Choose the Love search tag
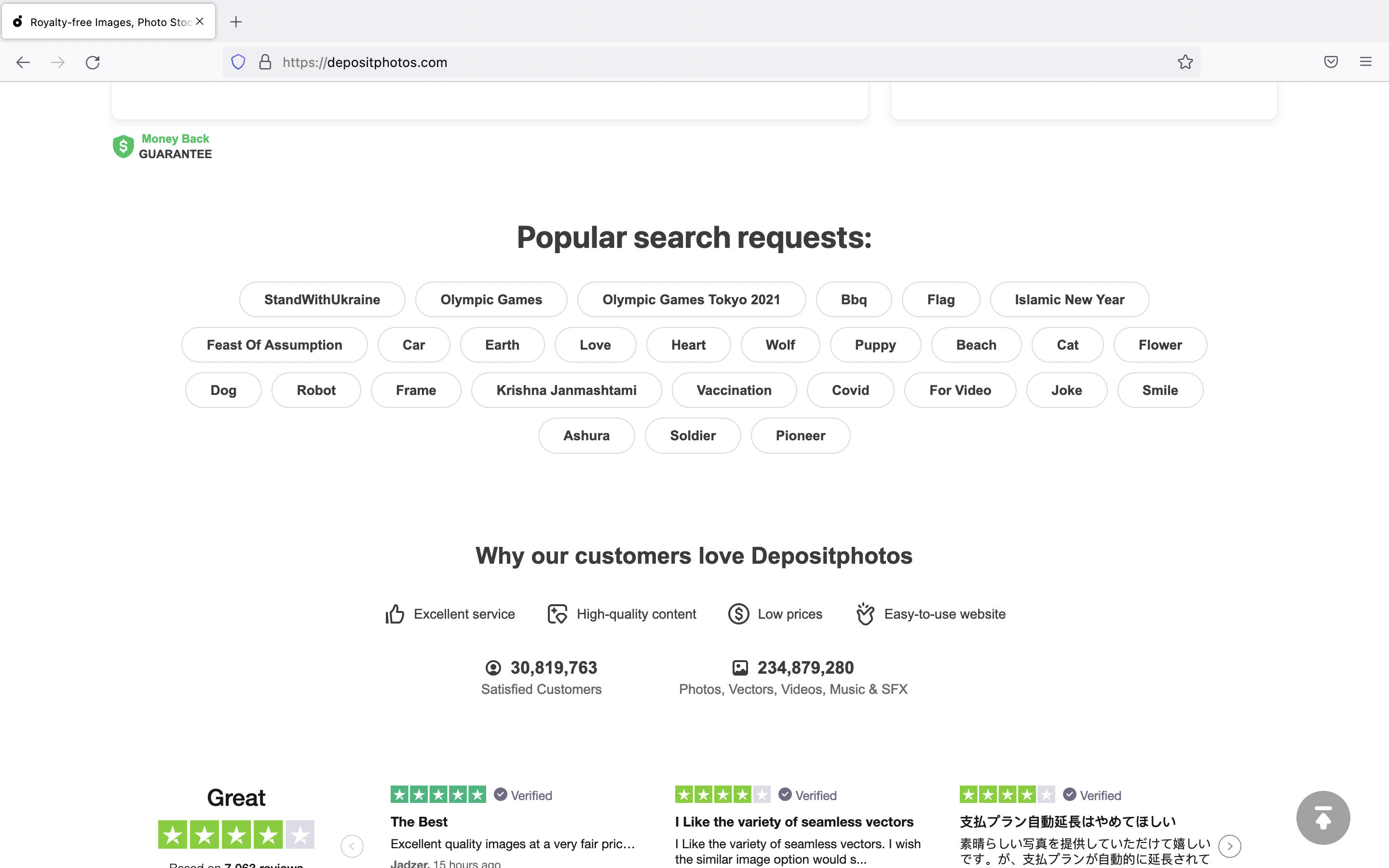The image size is (1389, 868). point(595,345)
